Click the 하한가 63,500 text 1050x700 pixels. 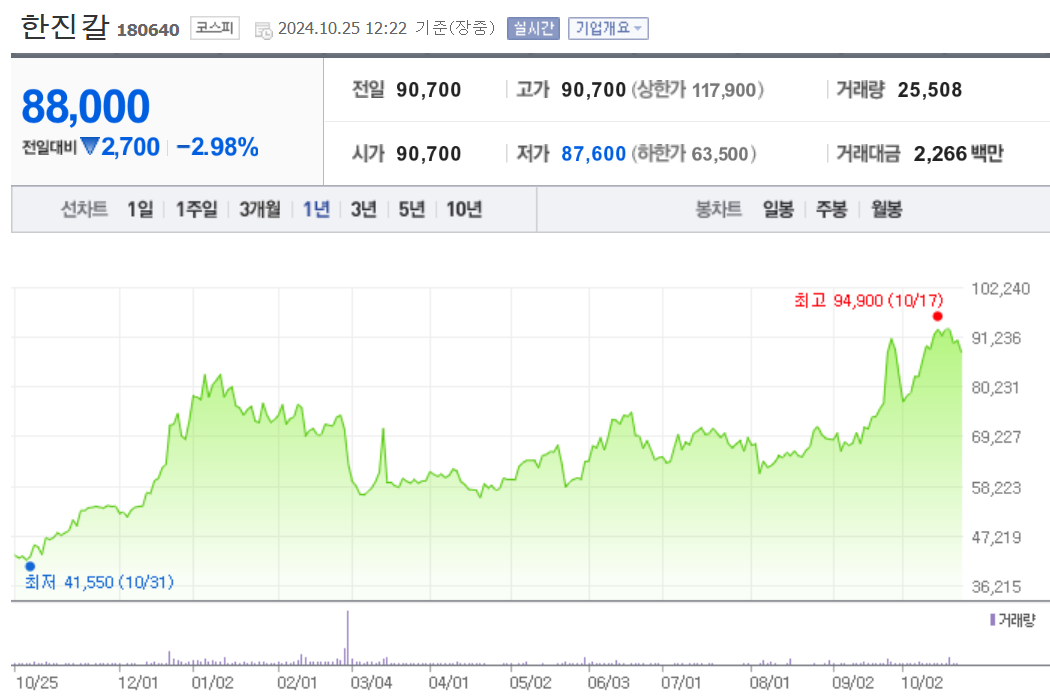click(x=694, y=154)
